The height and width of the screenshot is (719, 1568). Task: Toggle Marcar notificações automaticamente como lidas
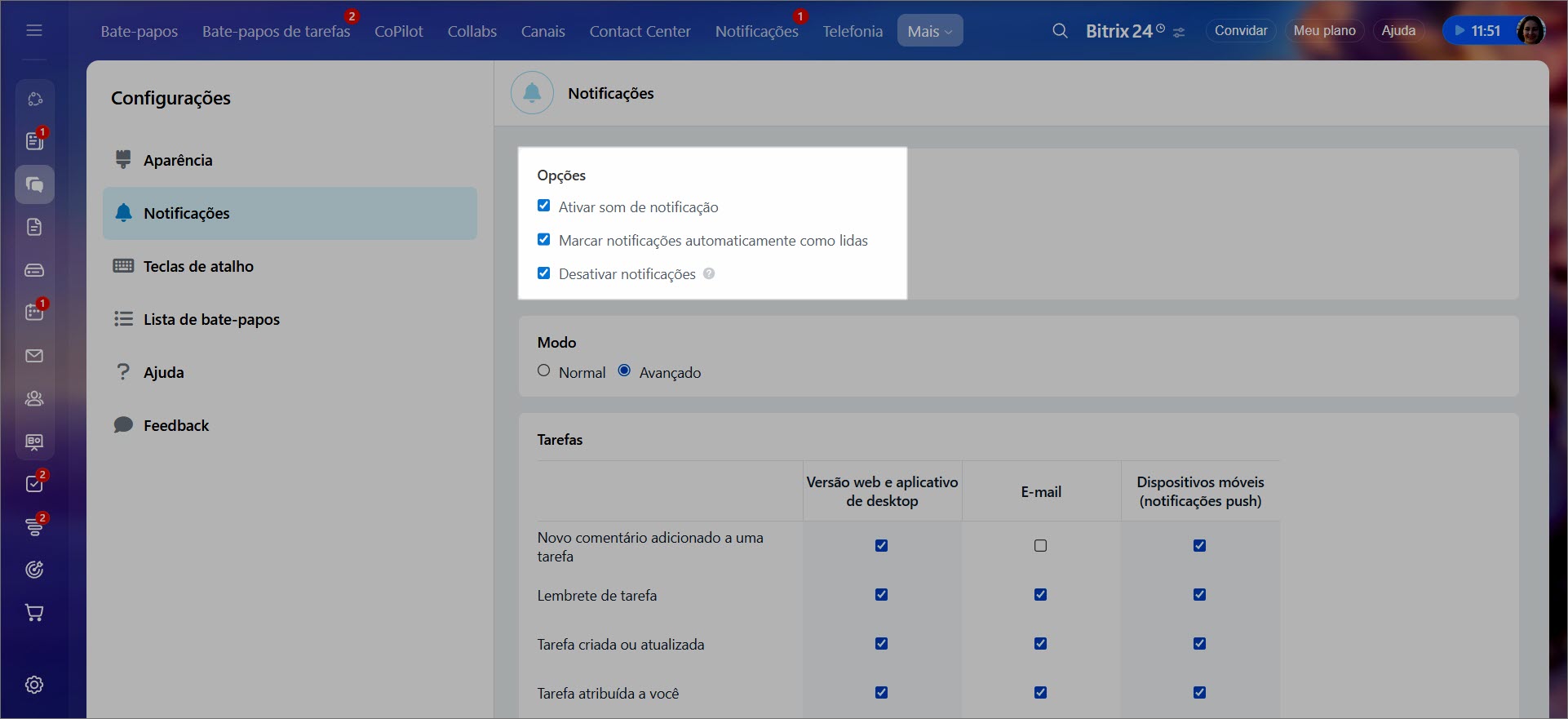[544, 240]
